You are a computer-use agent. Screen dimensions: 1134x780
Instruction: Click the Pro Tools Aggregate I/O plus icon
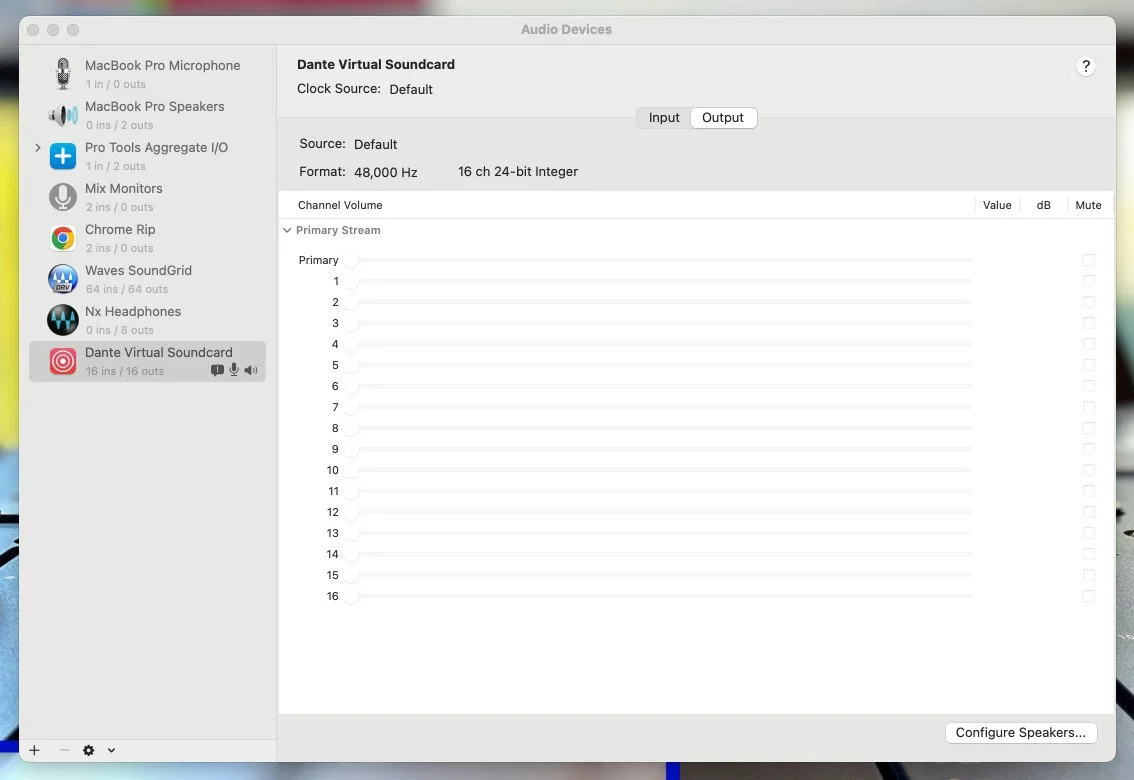tap(63, 156)
